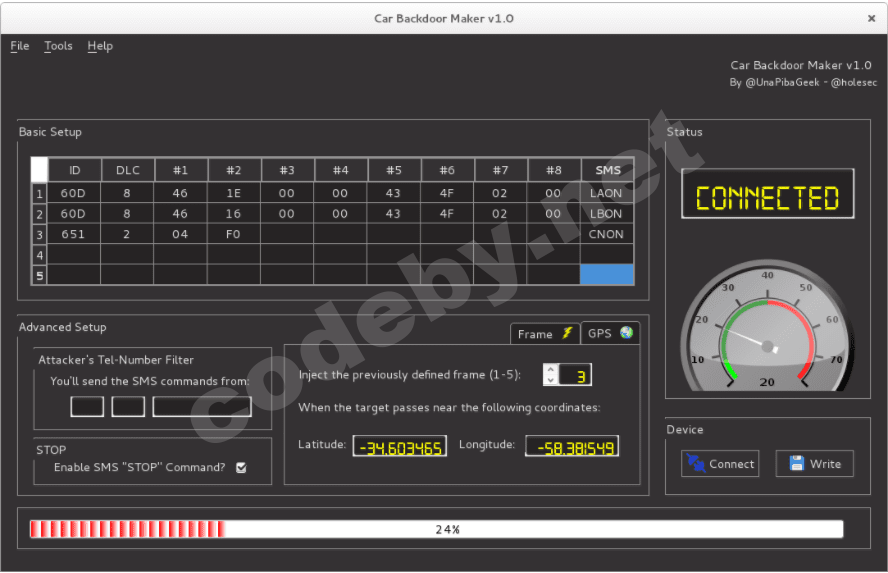The height and width of the screenshot is (573, 888).
Task: Select the ID column header
Action: click(x=75, y=170)
